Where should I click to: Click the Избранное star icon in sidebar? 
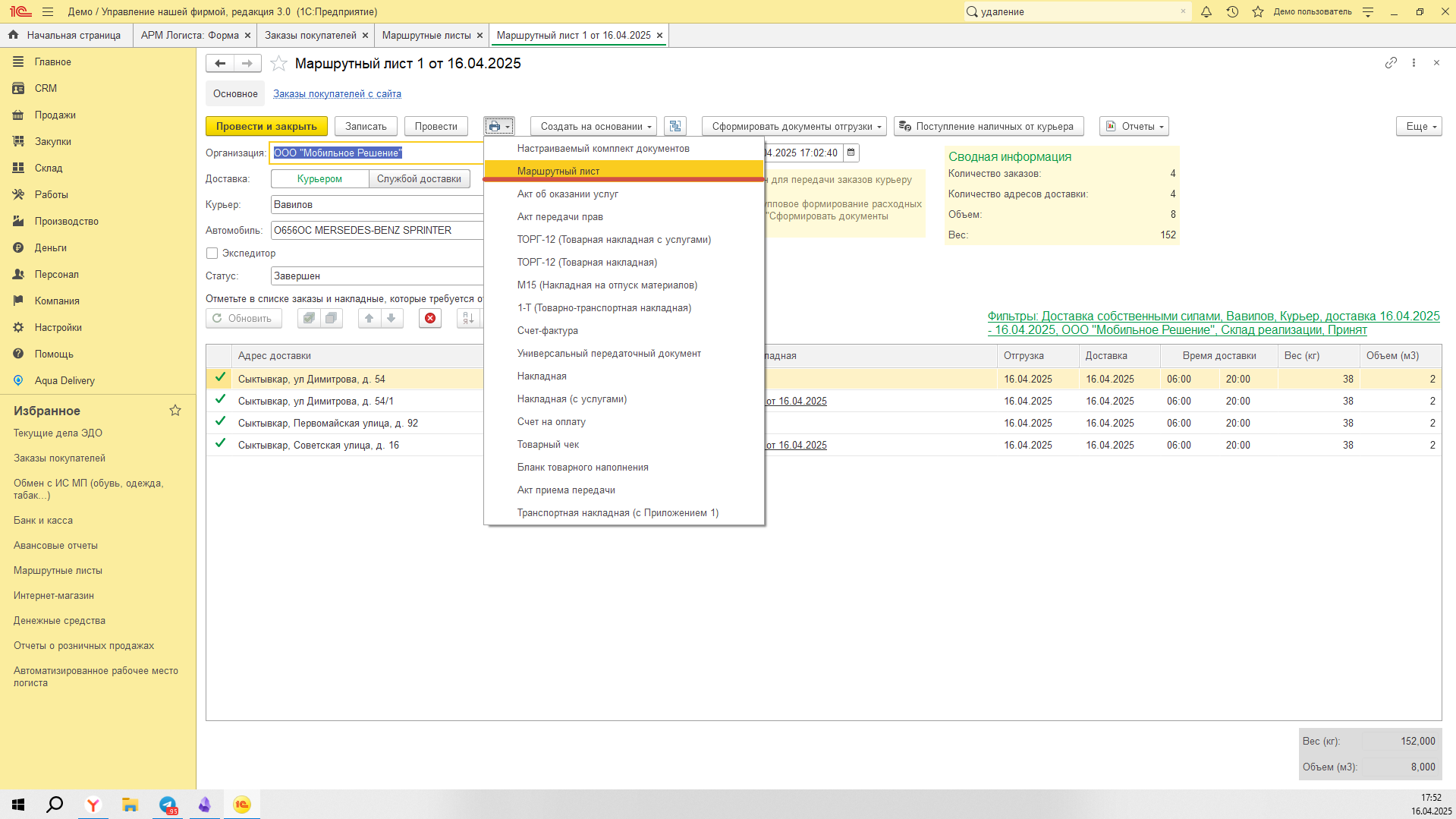[175, 411]
